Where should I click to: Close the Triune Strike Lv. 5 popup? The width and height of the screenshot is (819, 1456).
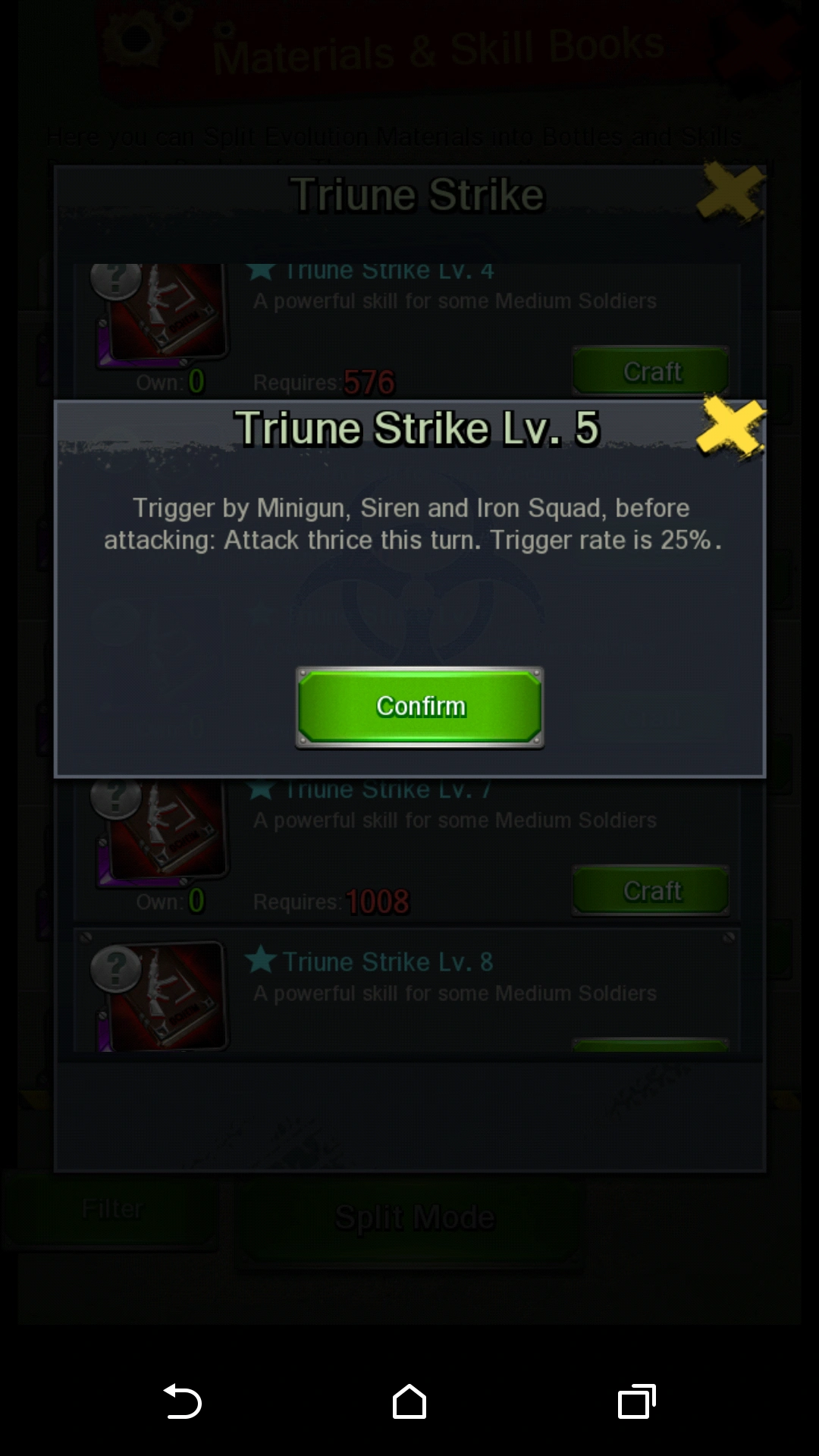tap(730, 426)
